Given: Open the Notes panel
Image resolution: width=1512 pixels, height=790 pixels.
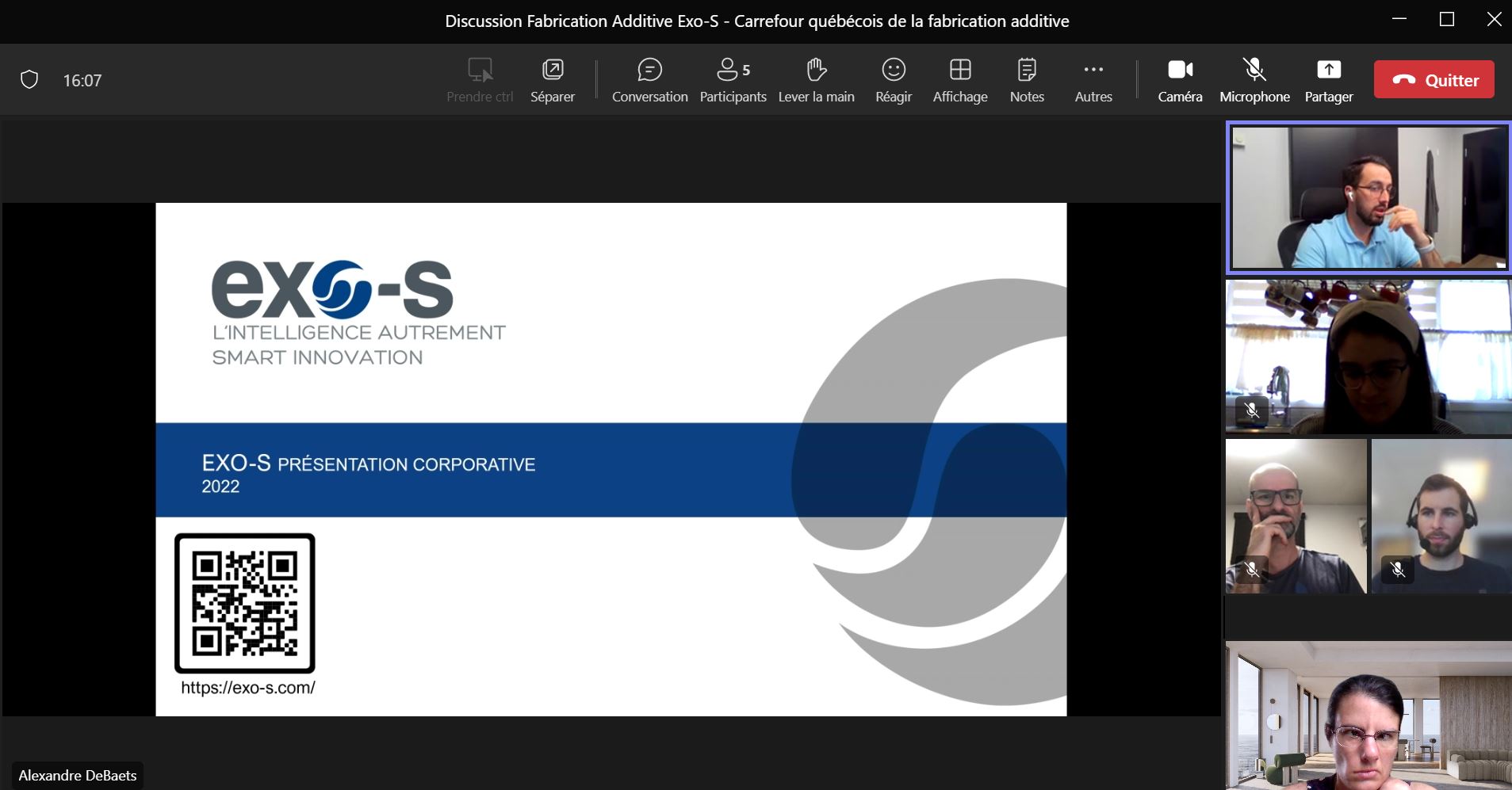Looking at the screenshot, I should point(1027,80).
